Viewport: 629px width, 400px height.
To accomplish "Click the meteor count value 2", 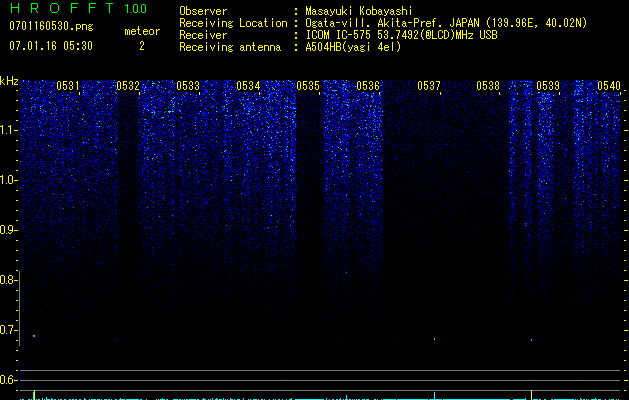I will (x=142, y=46).
